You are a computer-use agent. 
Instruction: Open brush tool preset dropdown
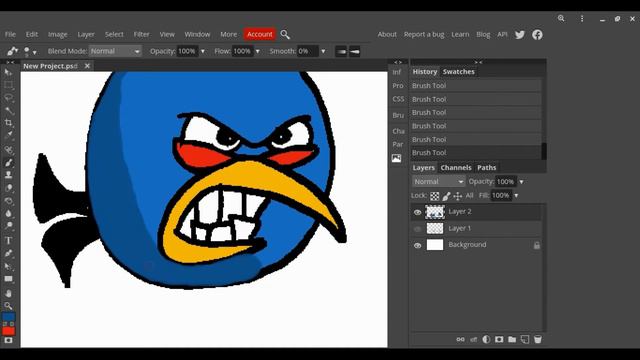point(12,51)
